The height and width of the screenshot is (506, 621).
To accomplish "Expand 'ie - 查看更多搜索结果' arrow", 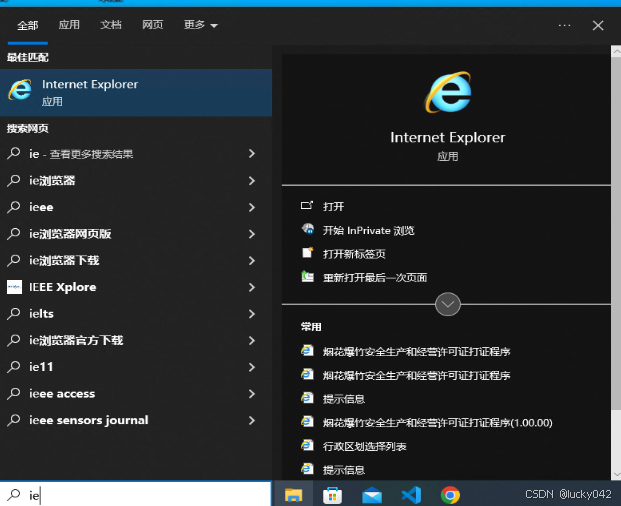I will click(252, 154).
